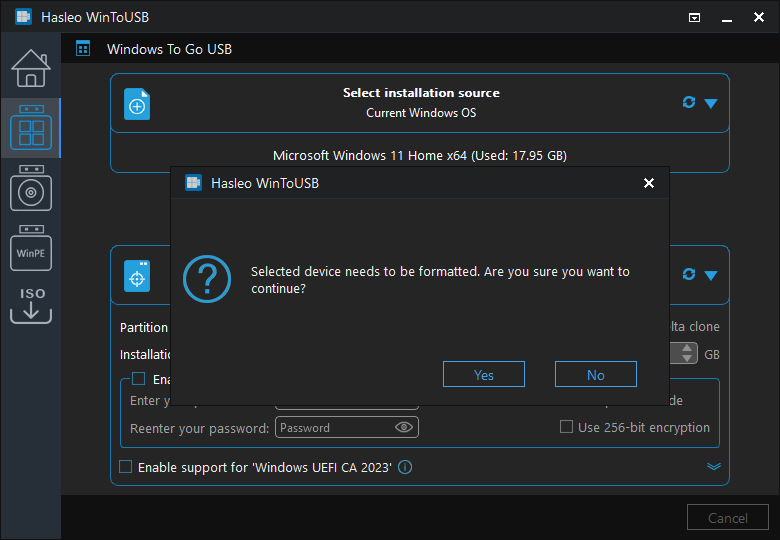
Task: Click the 'Reenter your password:' label
Action: click(x=199, y=429)
